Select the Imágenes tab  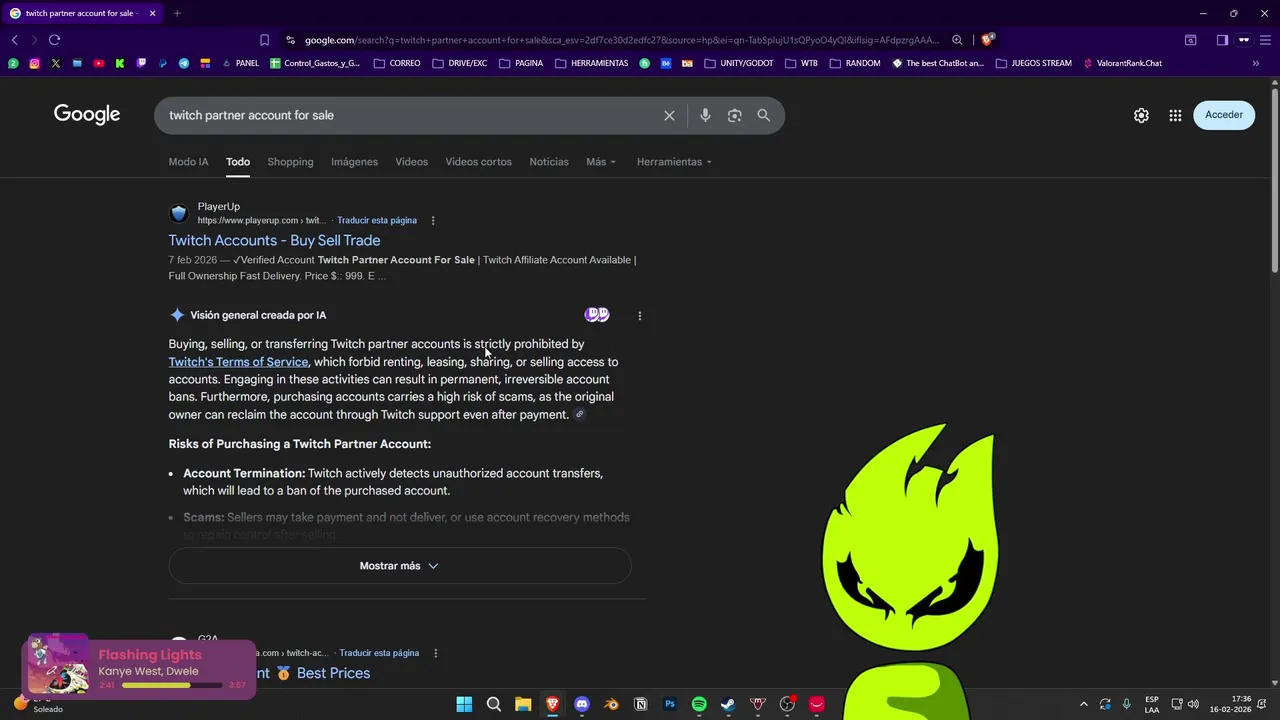(355, 162)
